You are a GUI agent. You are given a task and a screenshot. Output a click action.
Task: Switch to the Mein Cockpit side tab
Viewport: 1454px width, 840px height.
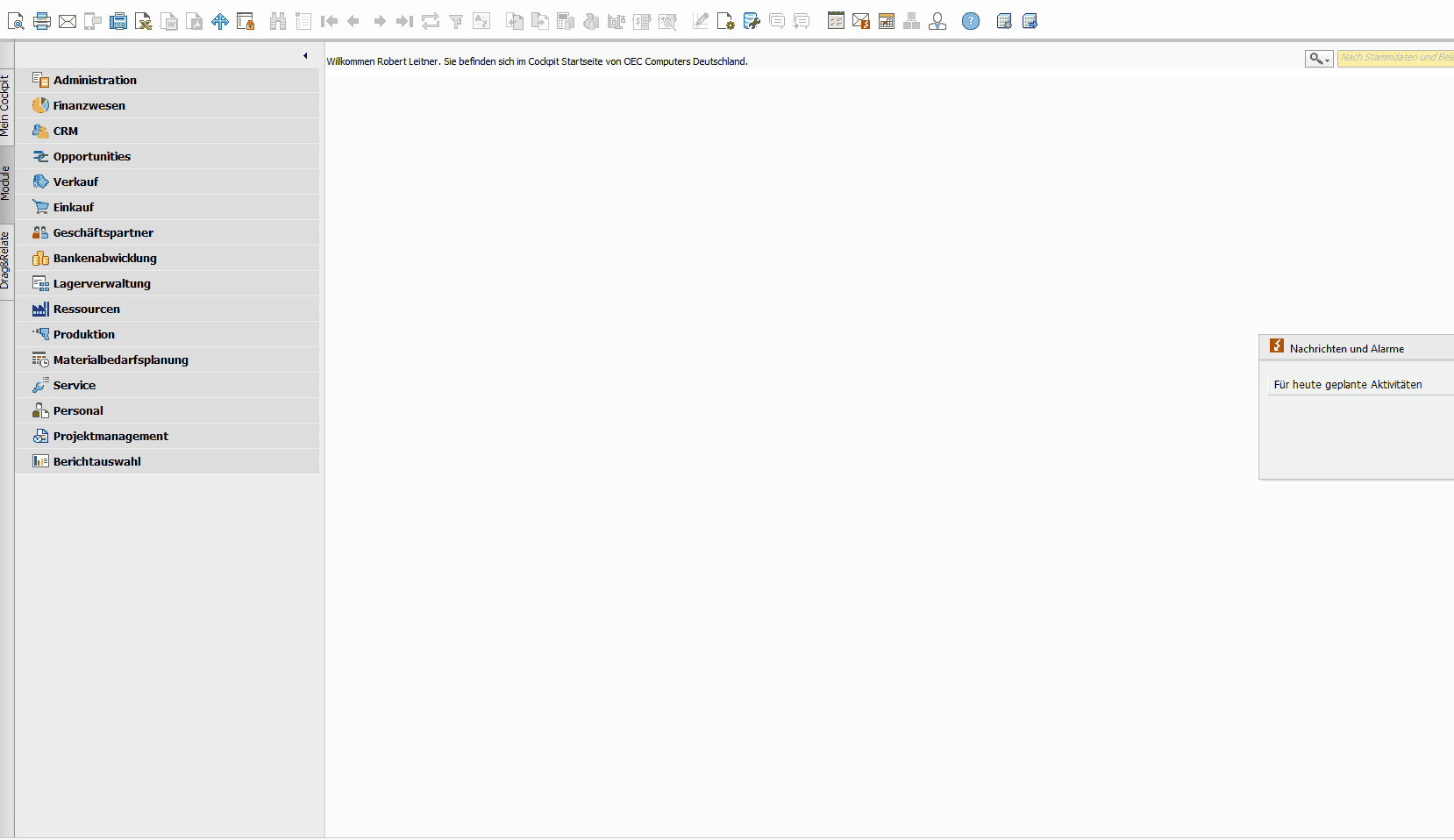(x=6, y=105)
